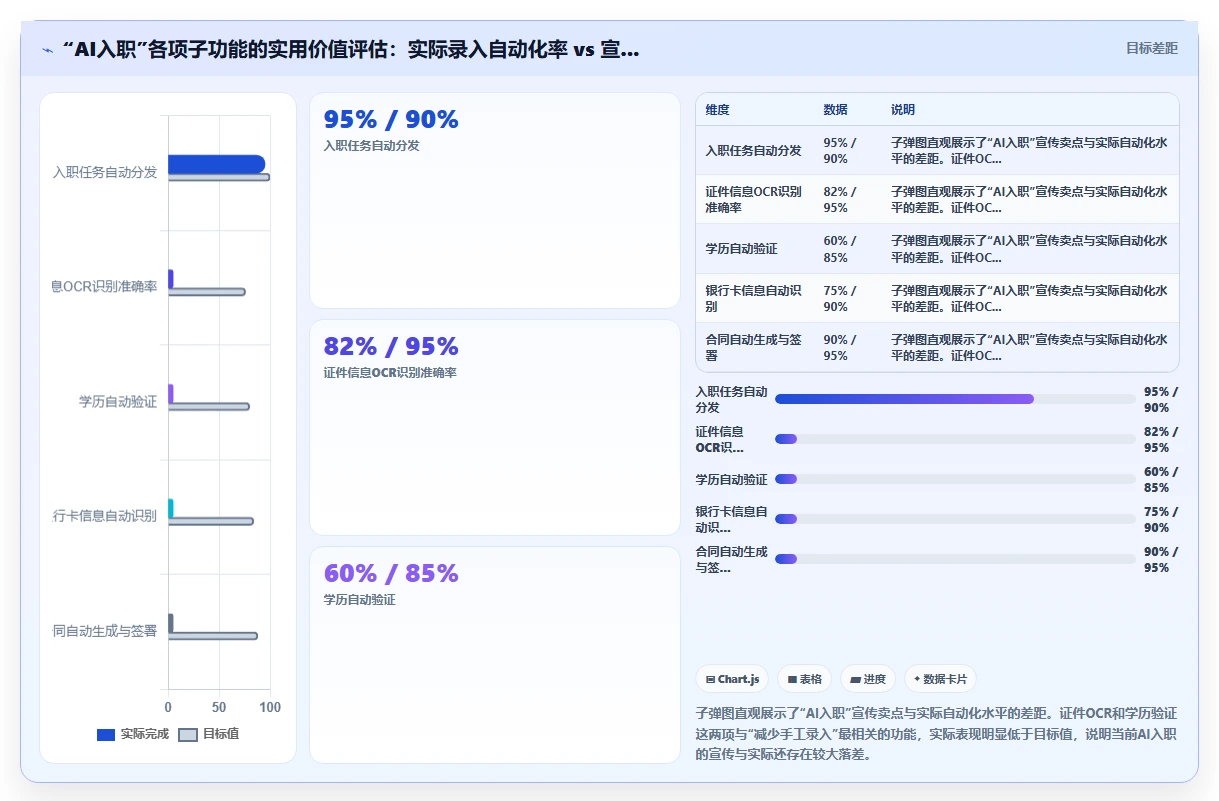Click the card caption 学历自动验证 under 60% / 85%
Screen dimensions: 1219x801
tap(359, 600)
